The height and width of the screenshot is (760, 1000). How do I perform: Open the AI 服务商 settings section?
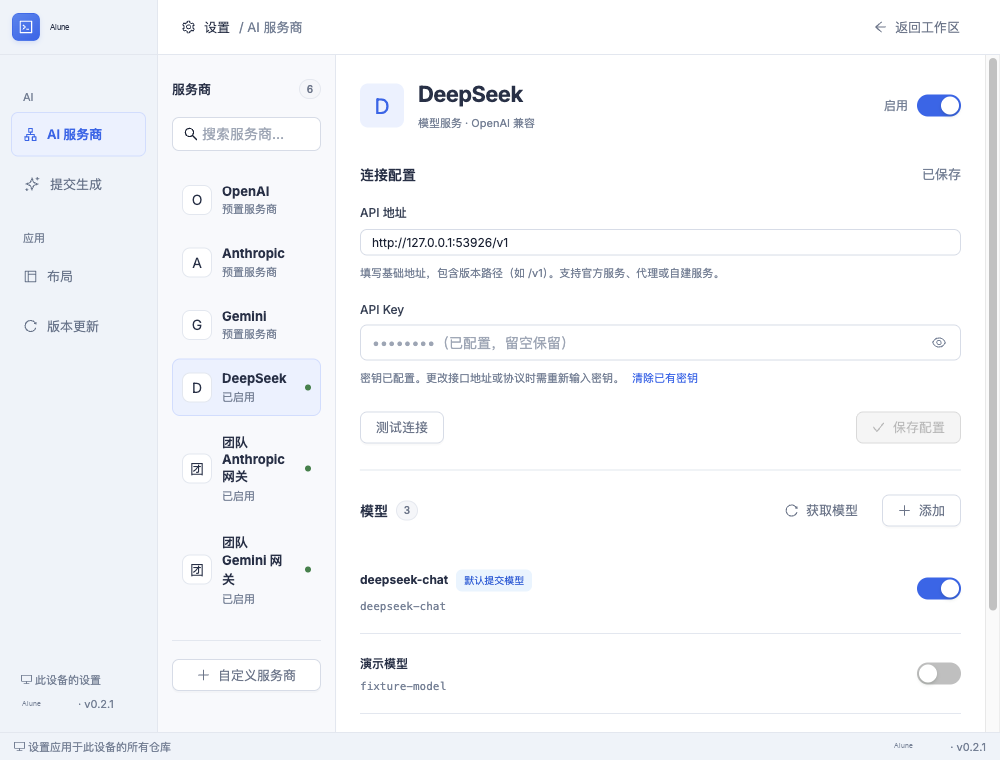coord(78,135)
